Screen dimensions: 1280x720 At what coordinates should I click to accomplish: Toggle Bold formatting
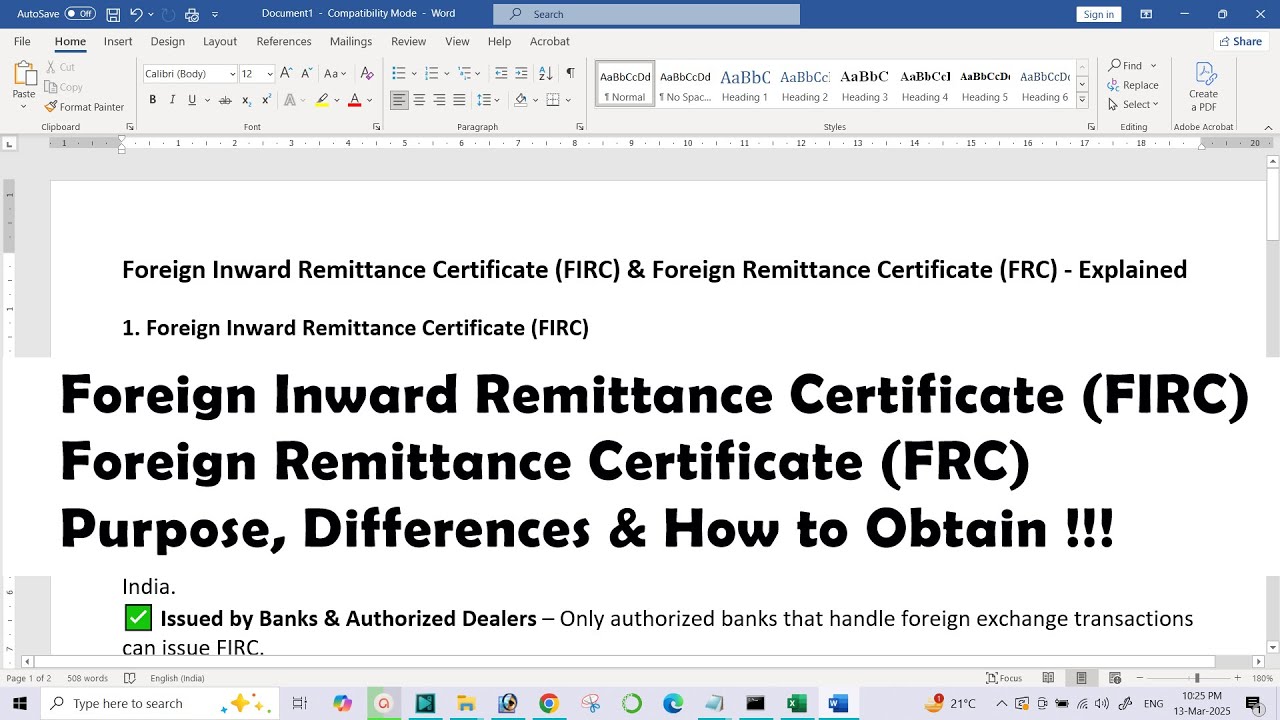click(x=153, y=100)
